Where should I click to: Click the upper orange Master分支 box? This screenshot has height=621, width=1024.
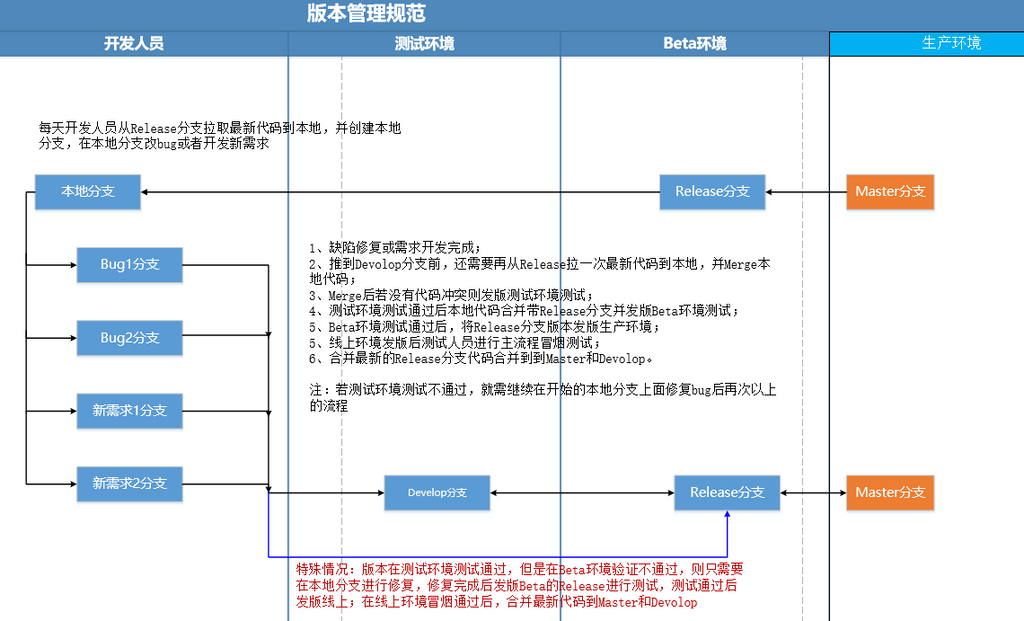pos(890,191)
